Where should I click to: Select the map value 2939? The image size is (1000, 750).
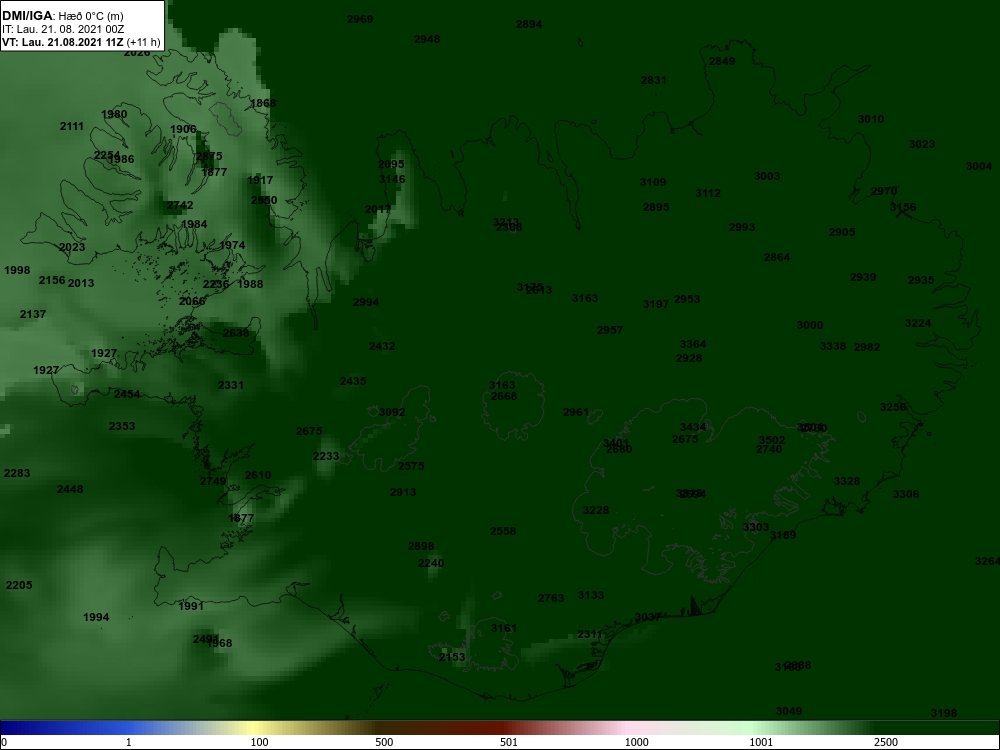point(863,277)
